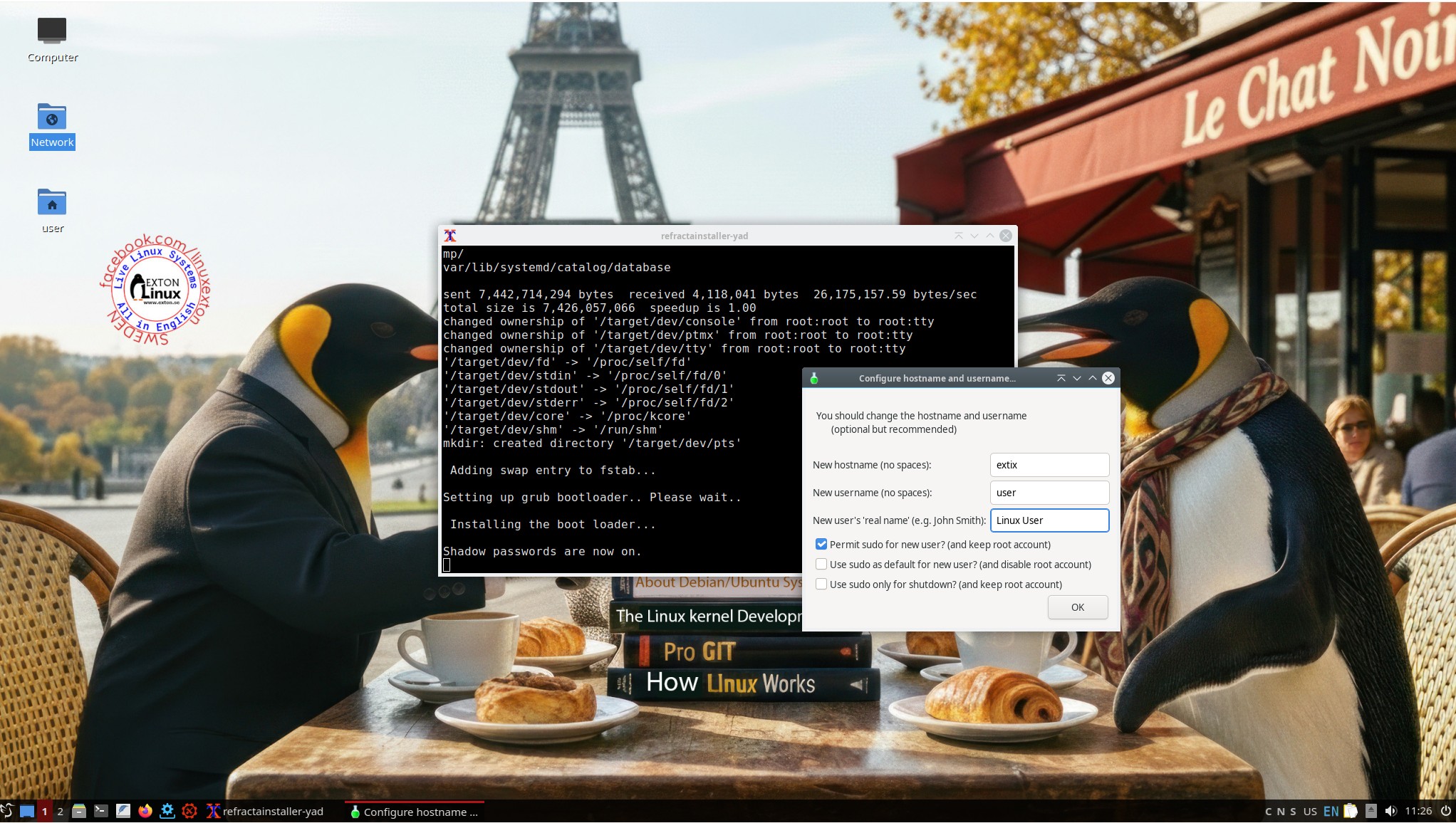Click the power button in the panel
Image resolution: width=1456 pixels, height=823 pixels.
1445,811
